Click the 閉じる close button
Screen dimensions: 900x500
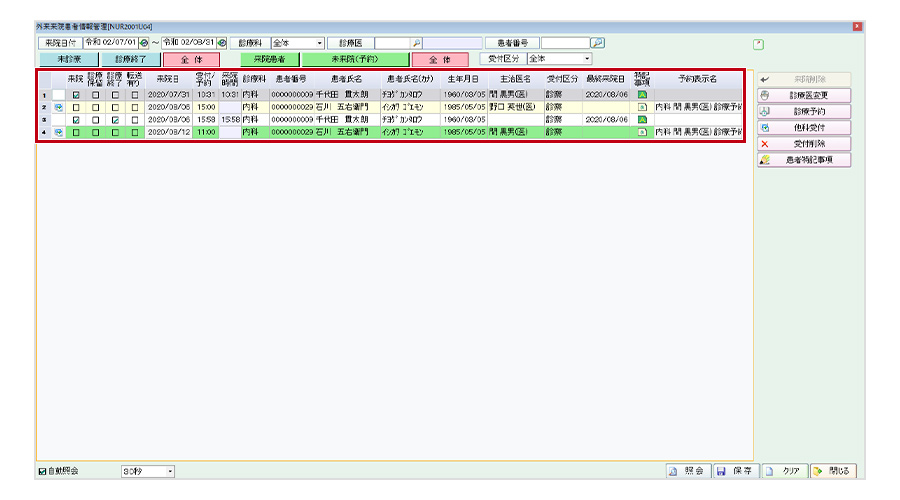pyautogui.click(x=832, y=470)
